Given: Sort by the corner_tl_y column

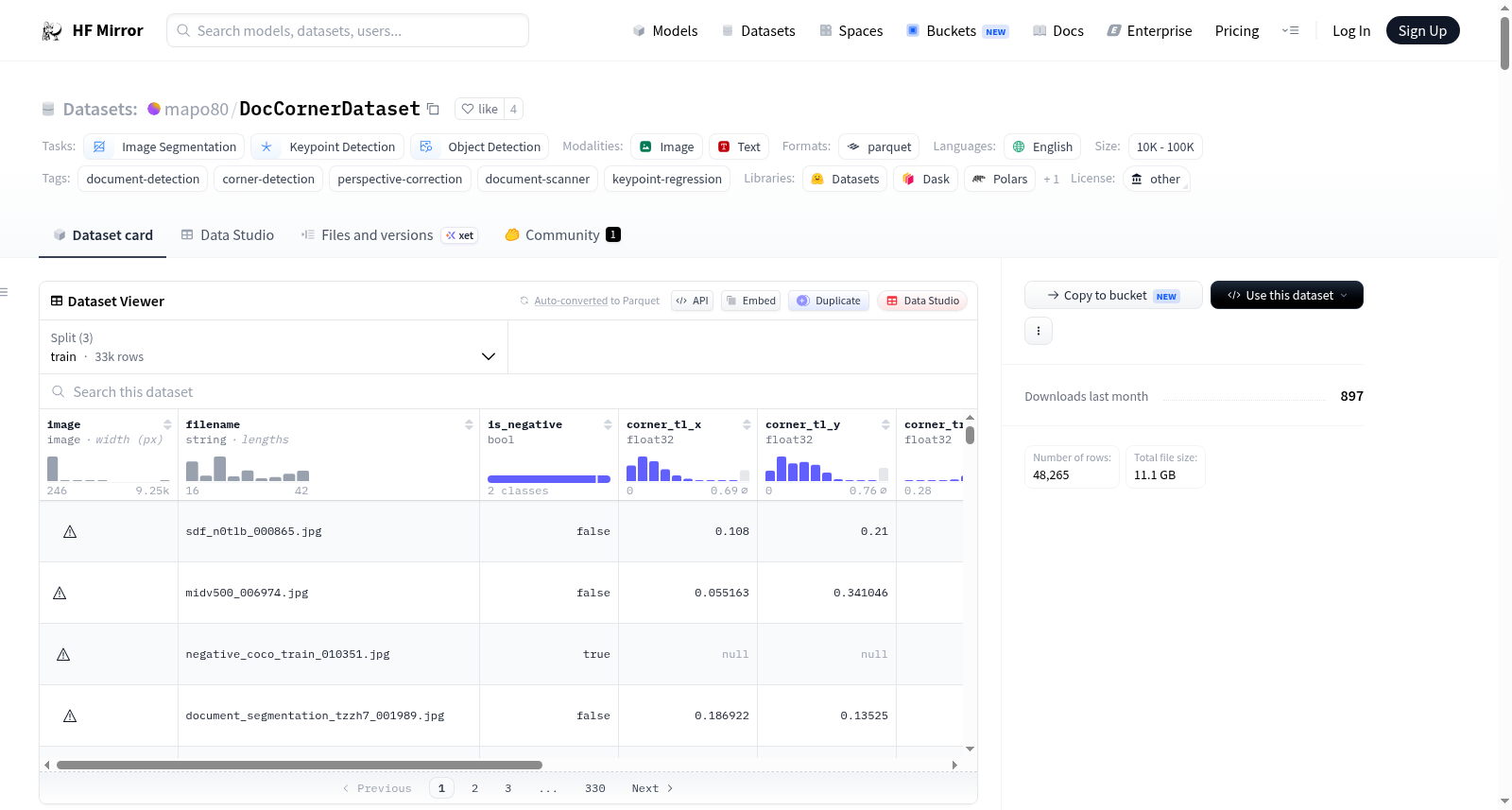Looking at the screenshot, I should tap(885, 424).
